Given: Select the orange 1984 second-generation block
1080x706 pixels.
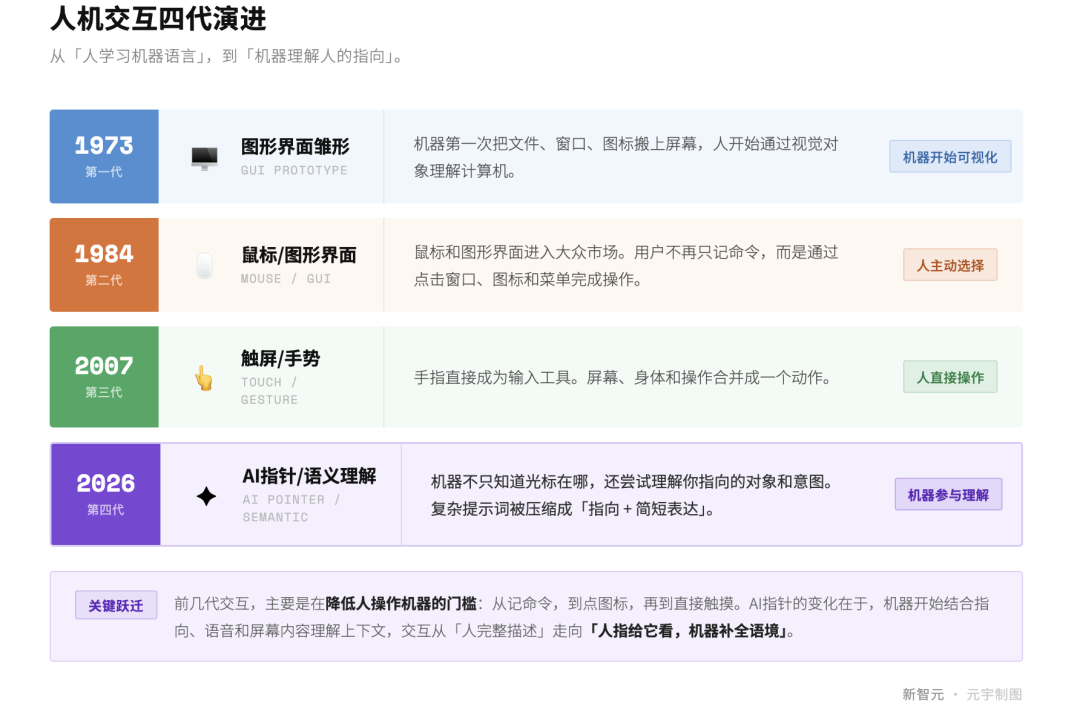Looking at the screenshot, I should (104, 265).
